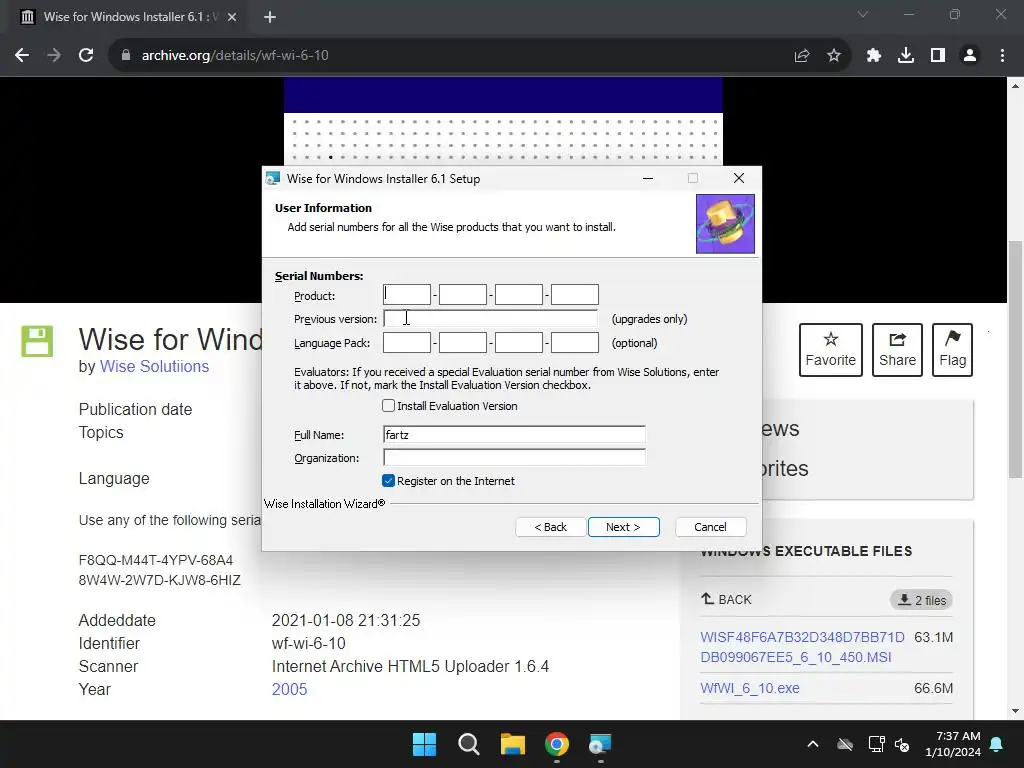Click the second Language Pack serial box

click(x=463, y=343)
